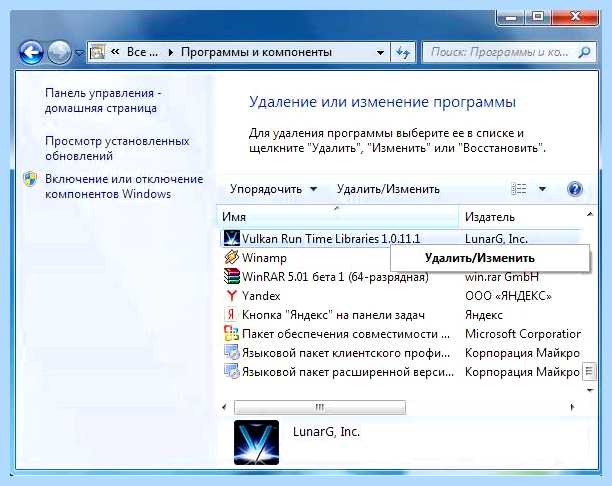The height and width of the screenshot is (486, 612).
Task: Click the vertical scrollbar down arrow
Action: pyautogui.click(x=590, y=390)
